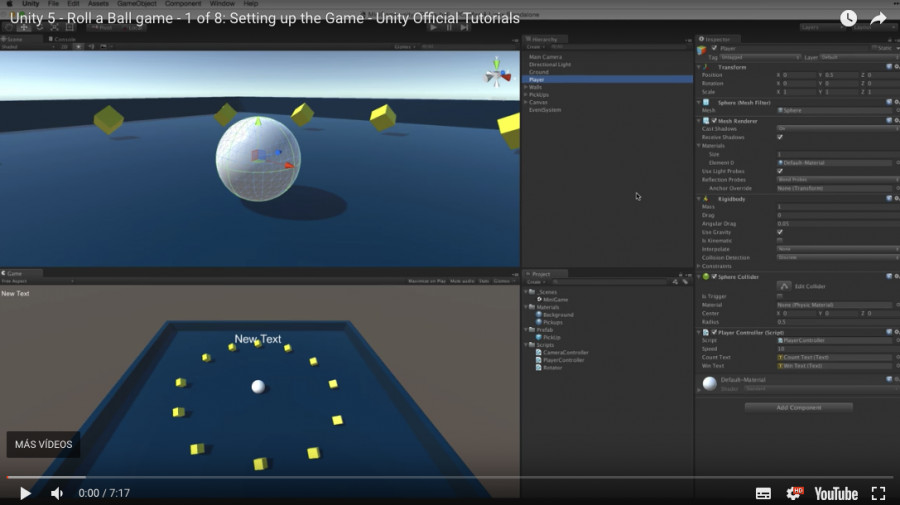Open the GameObject menu
This screenshot has width=900, height=505.
pyautogui.click(x=137, y=3)
